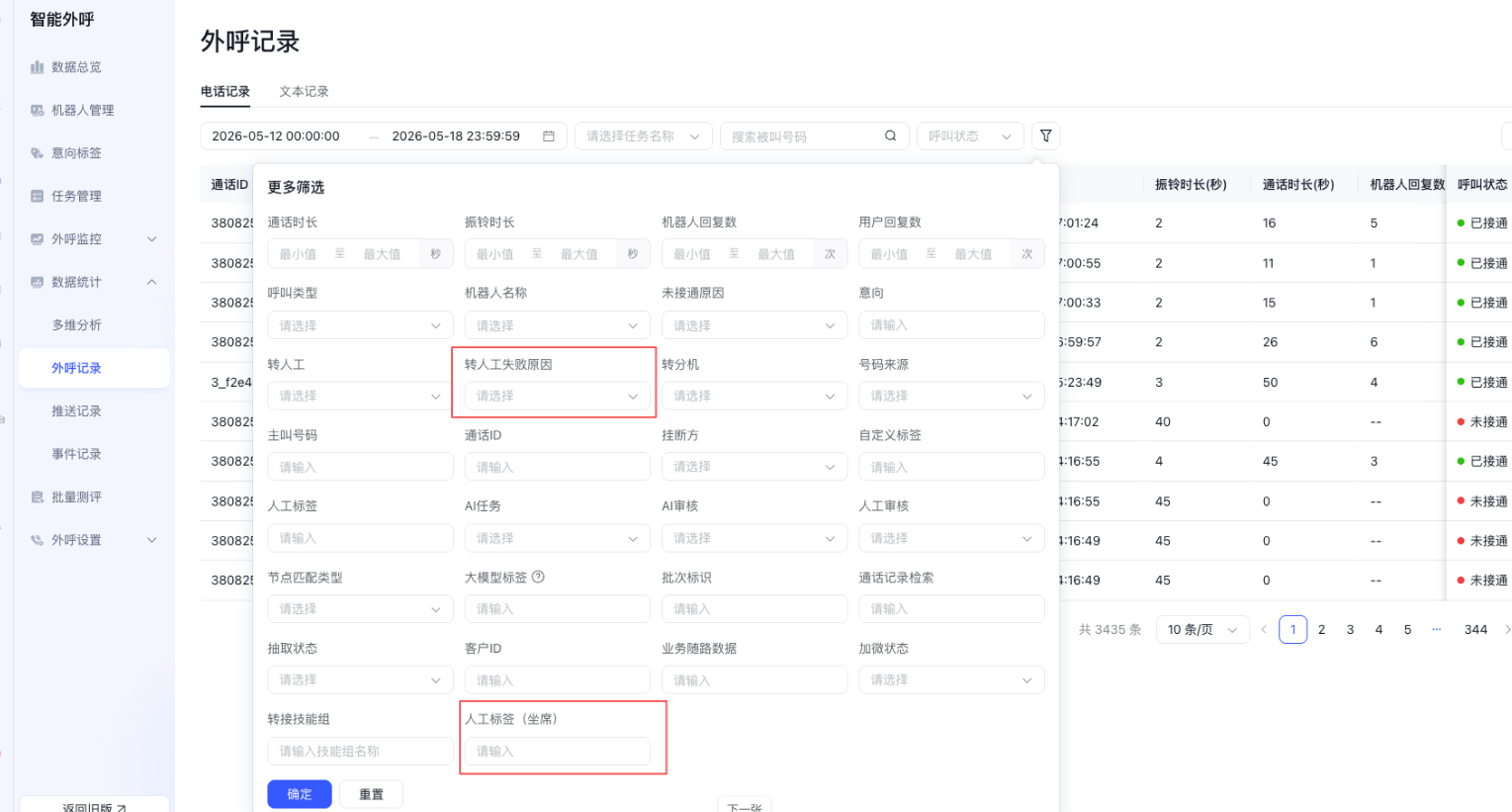Select 外呼记录 submenu item
1512x812 pixels.
pos(94,368)
